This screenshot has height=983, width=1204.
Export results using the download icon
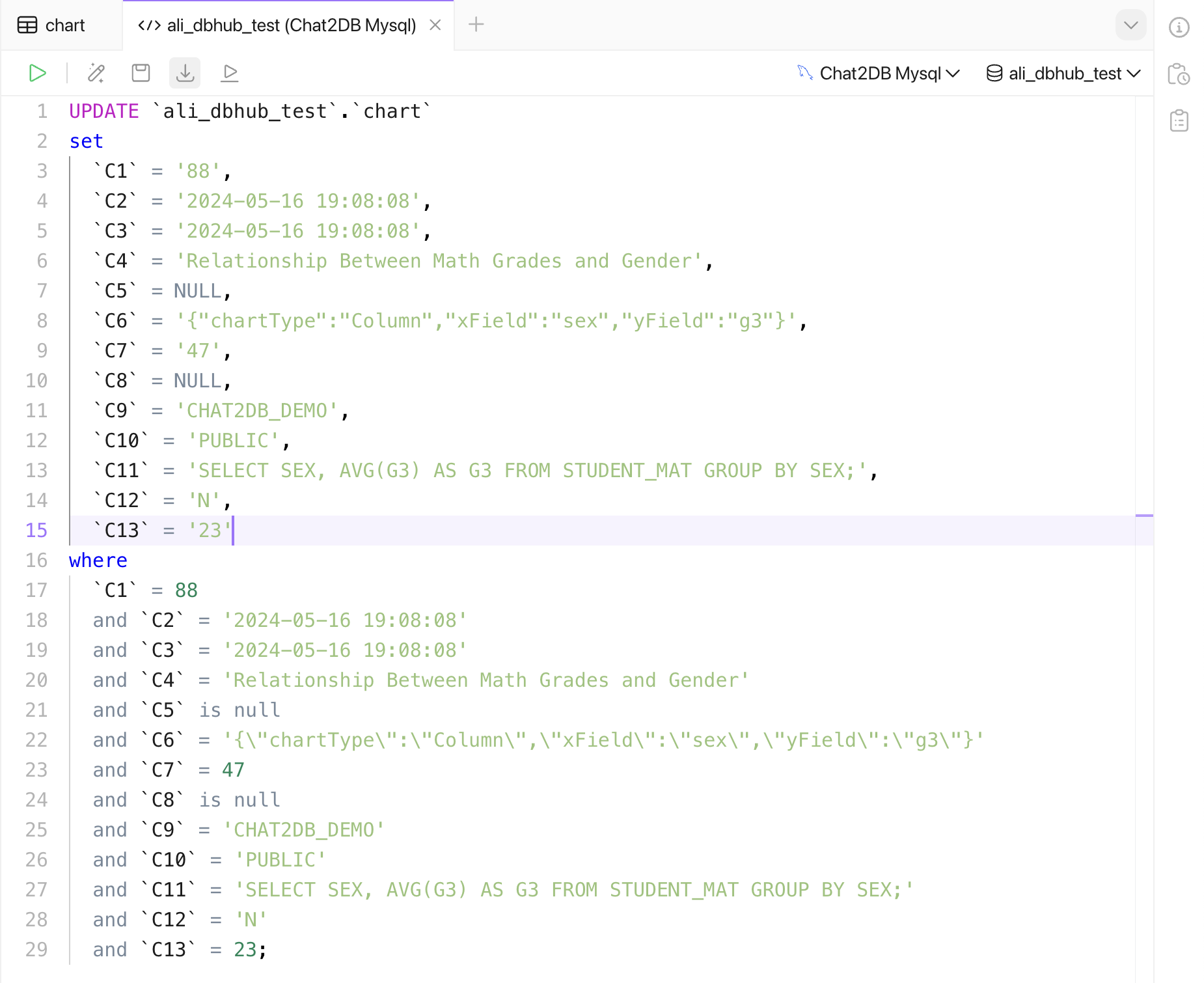[185, 73]
